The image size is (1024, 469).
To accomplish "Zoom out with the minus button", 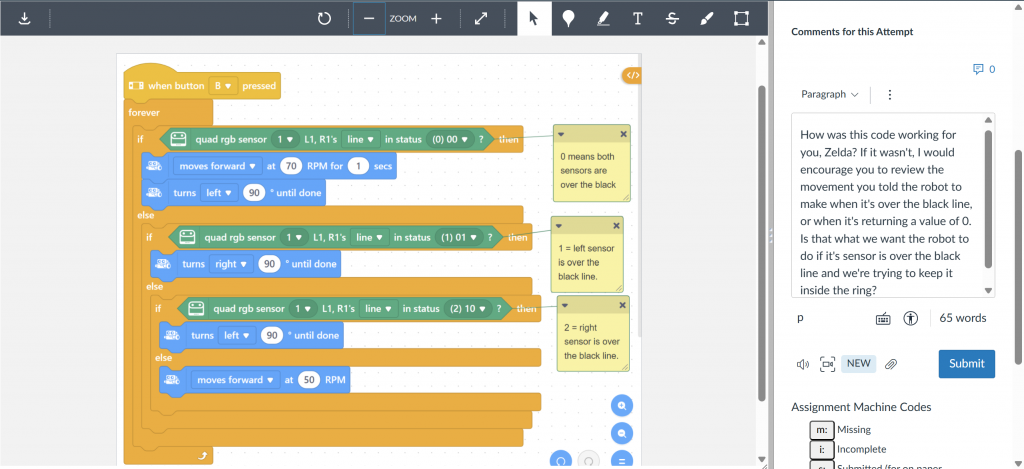I will (x=369, y=19).
